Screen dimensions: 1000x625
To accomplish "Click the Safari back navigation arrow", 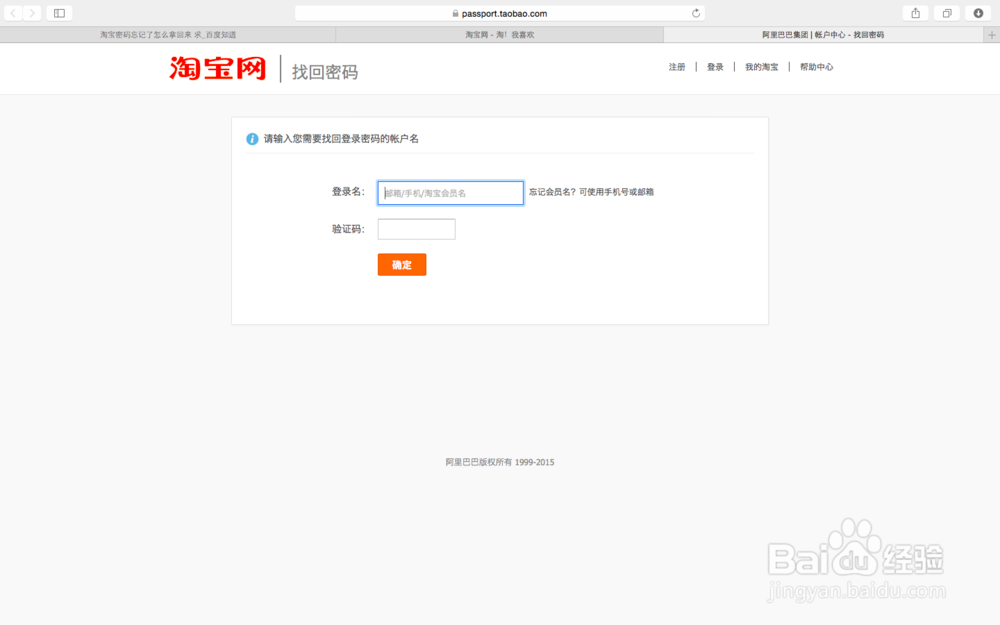I will 11,13.
